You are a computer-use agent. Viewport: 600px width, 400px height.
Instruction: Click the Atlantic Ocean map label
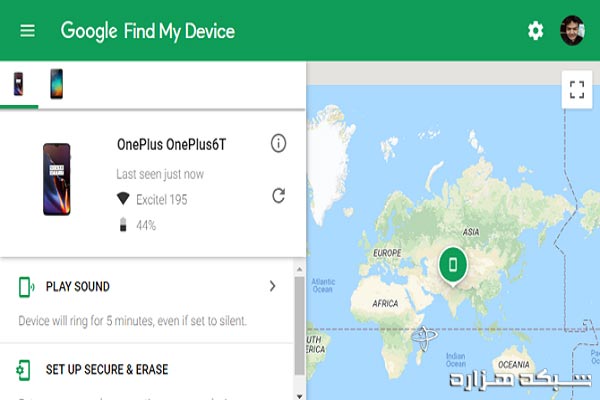(x=323, y=286)
